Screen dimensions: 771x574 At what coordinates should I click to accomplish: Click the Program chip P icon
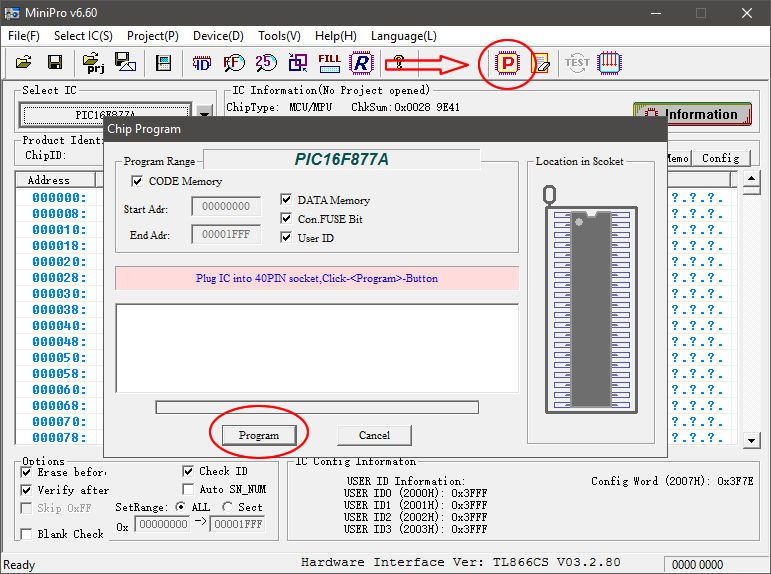(x=507, y=63)
